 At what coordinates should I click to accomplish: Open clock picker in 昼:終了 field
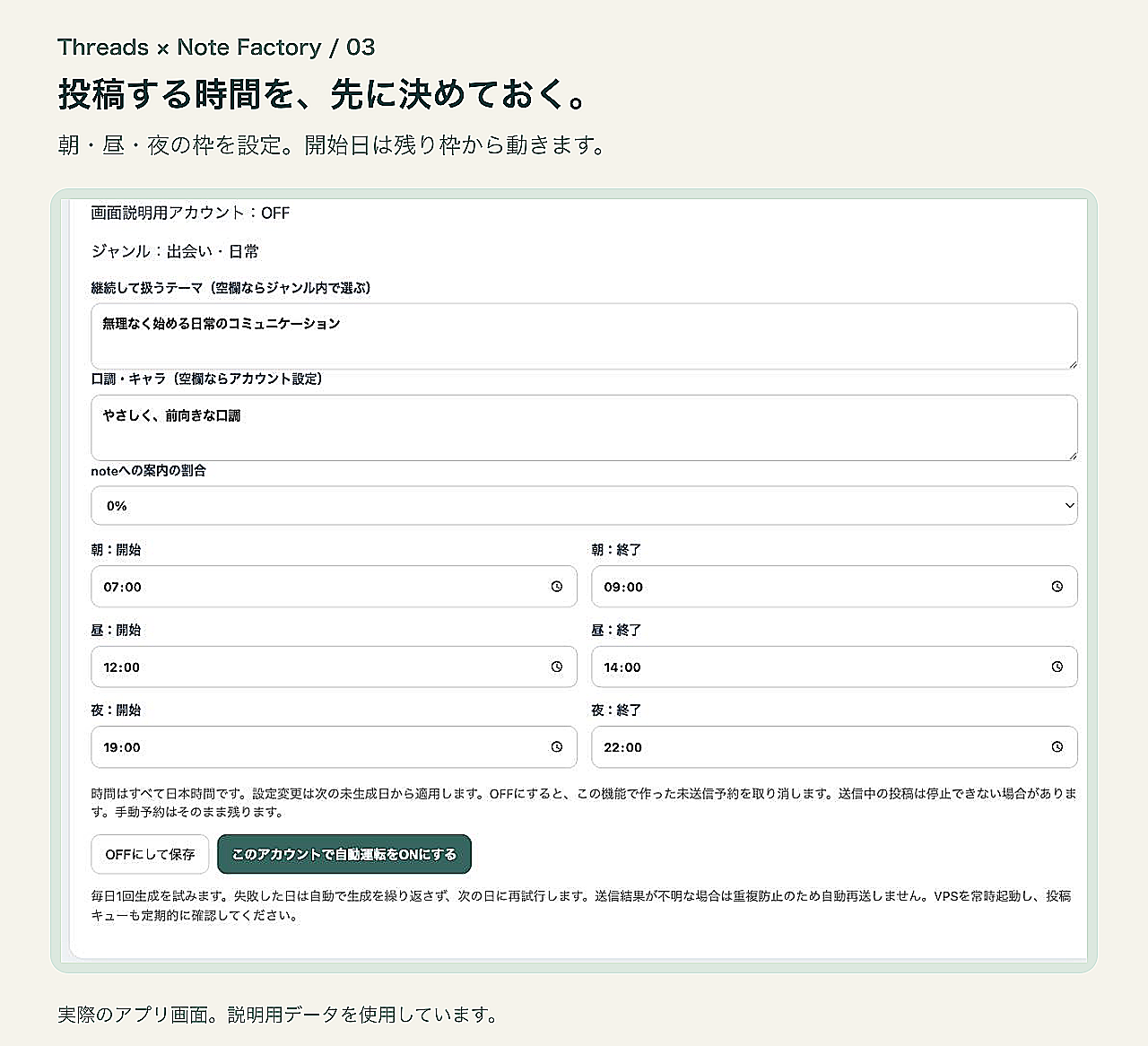click(x=1057, y=667)
